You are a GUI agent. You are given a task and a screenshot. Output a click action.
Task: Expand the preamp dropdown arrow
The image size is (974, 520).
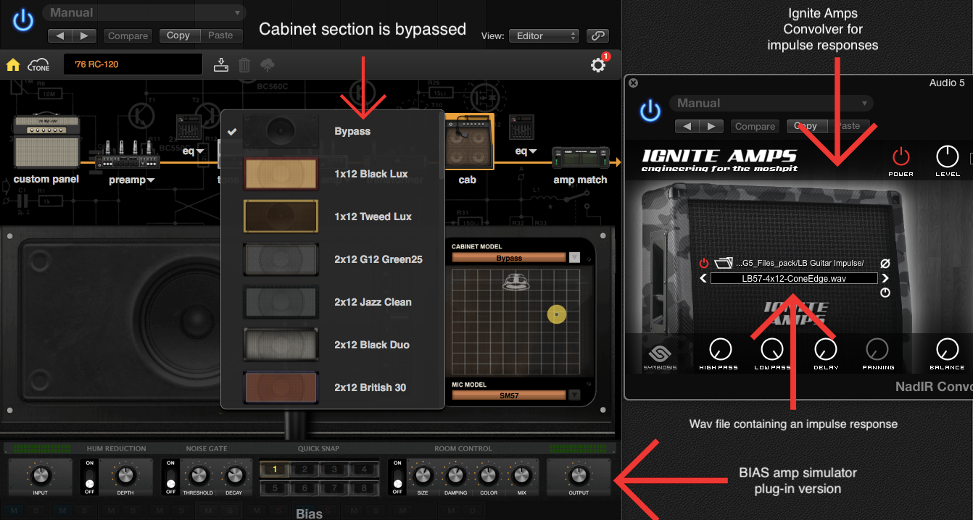click(x=150, y=181)
